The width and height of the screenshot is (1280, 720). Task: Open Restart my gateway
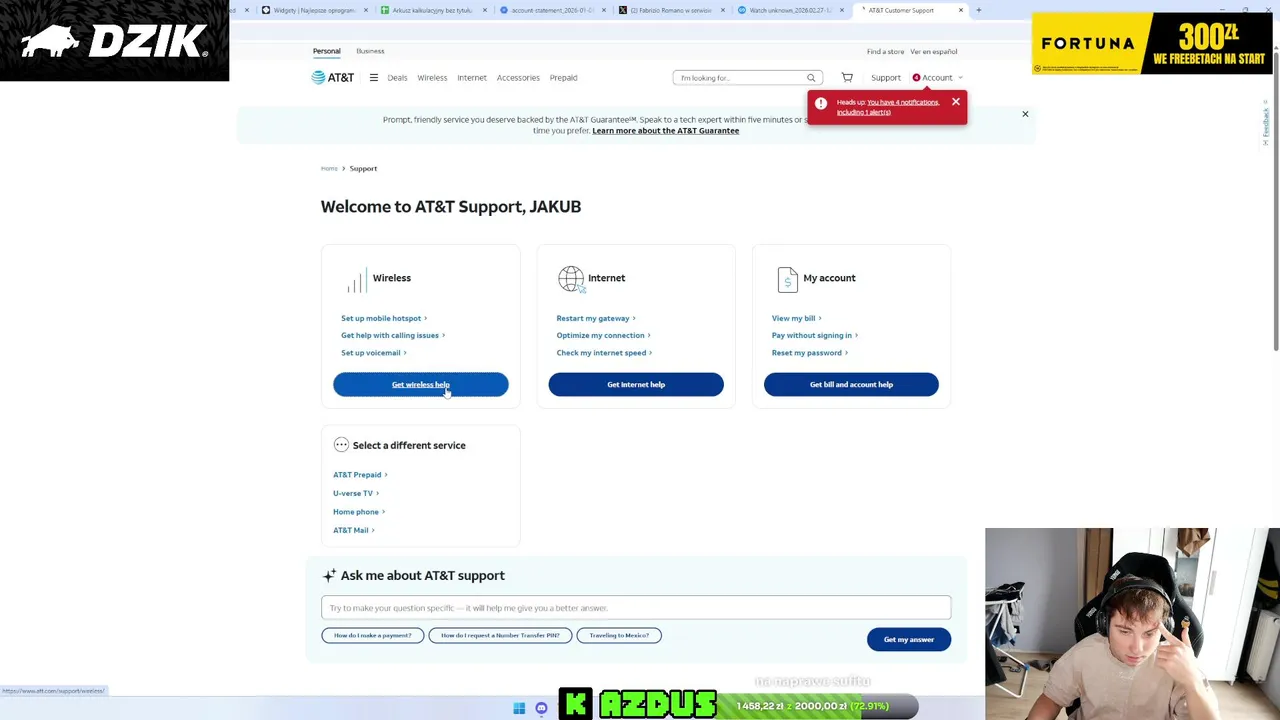(x=596, y=318)
